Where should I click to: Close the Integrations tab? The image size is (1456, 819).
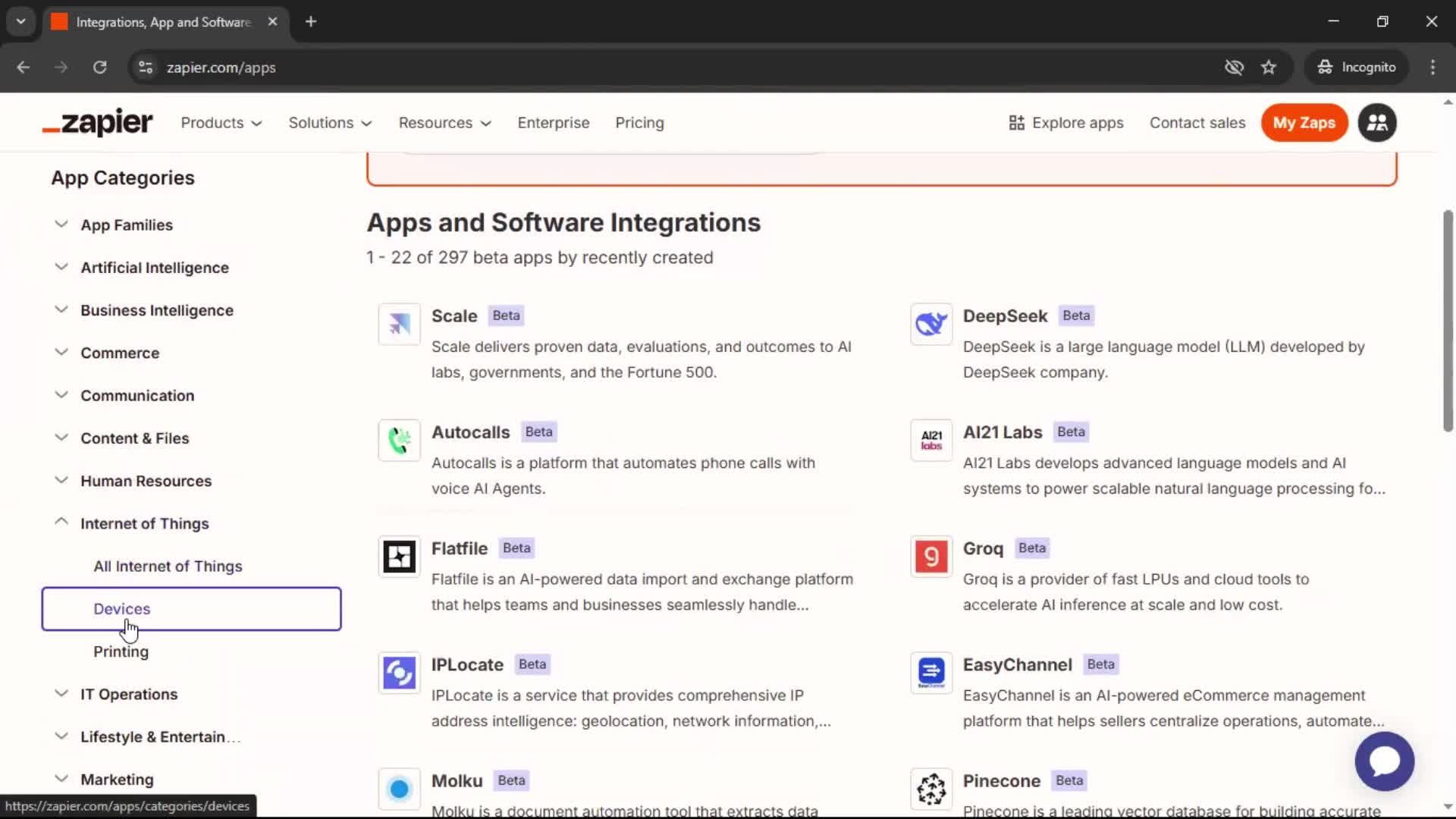coord(272,22)
